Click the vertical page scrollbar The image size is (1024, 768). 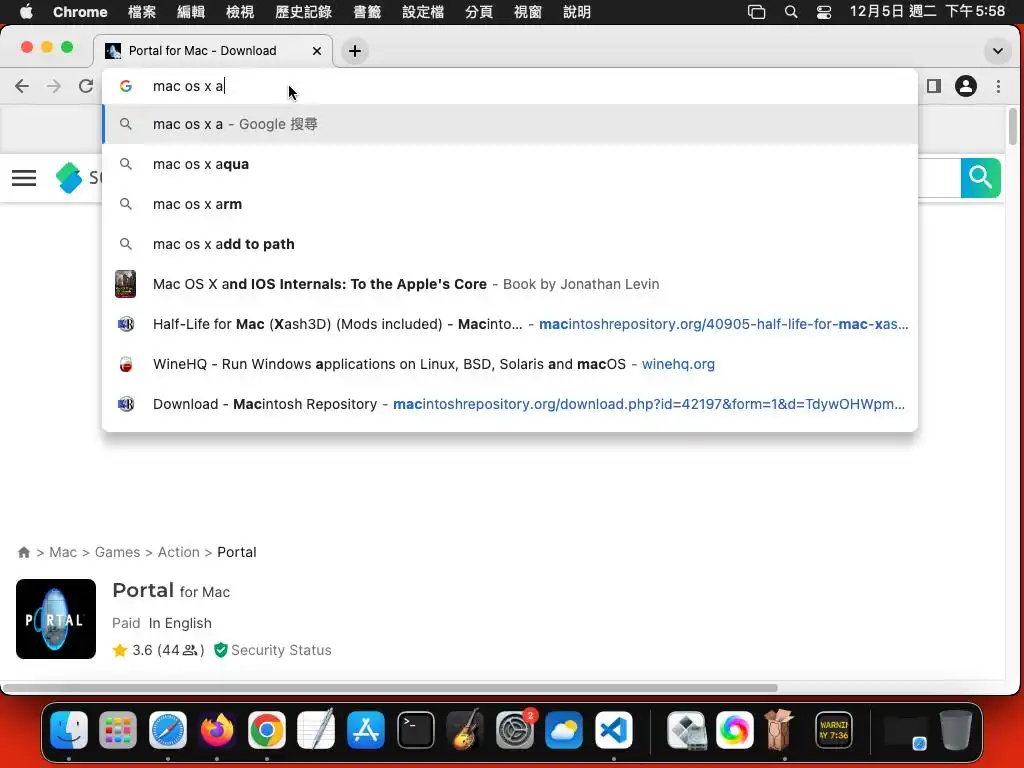tap(1013, 127)
